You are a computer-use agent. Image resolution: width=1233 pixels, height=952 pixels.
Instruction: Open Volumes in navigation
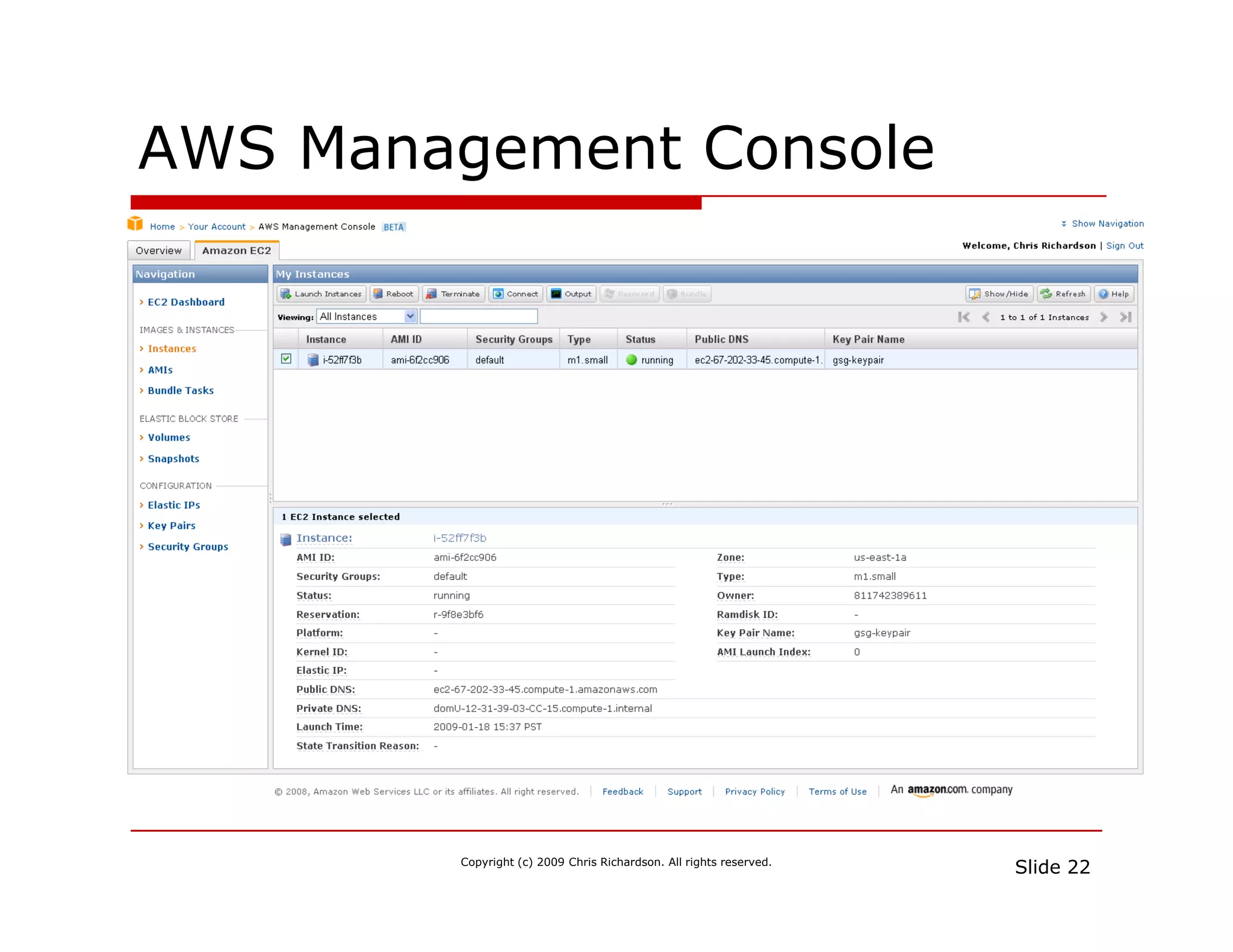coord(169,437)
